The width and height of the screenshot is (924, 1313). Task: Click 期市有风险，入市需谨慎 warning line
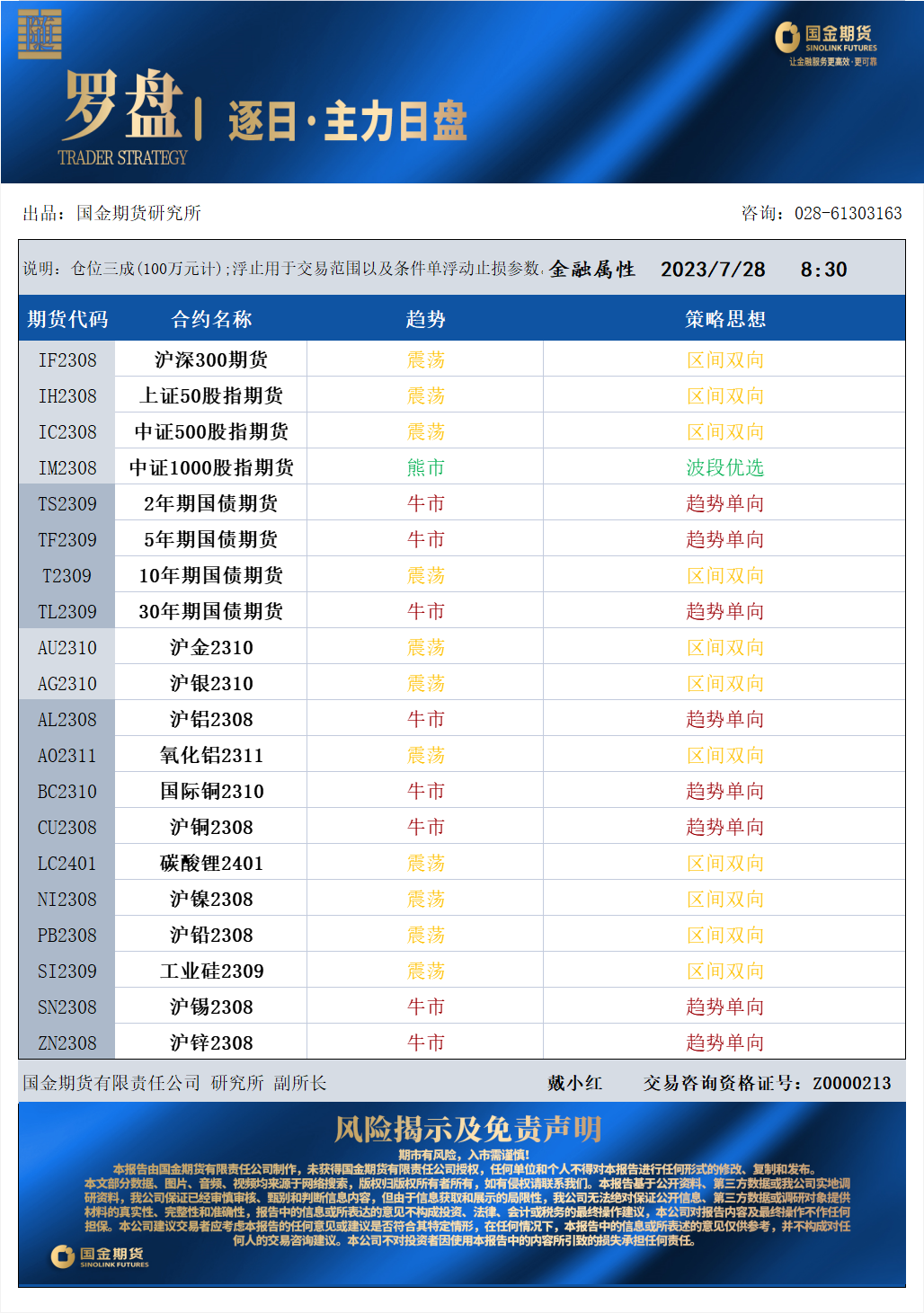coord(464,1155)
